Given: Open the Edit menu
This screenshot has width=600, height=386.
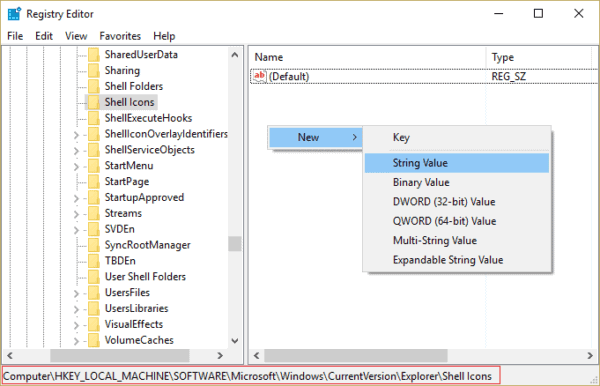Looking at the screenshot, I should [44, 36].
